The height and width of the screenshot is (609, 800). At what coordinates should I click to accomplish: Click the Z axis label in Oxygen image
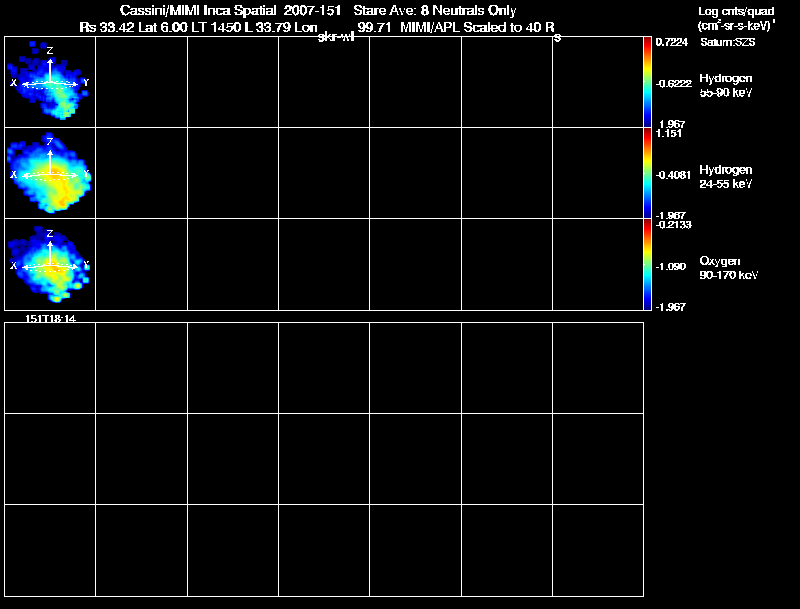point(50,234)
